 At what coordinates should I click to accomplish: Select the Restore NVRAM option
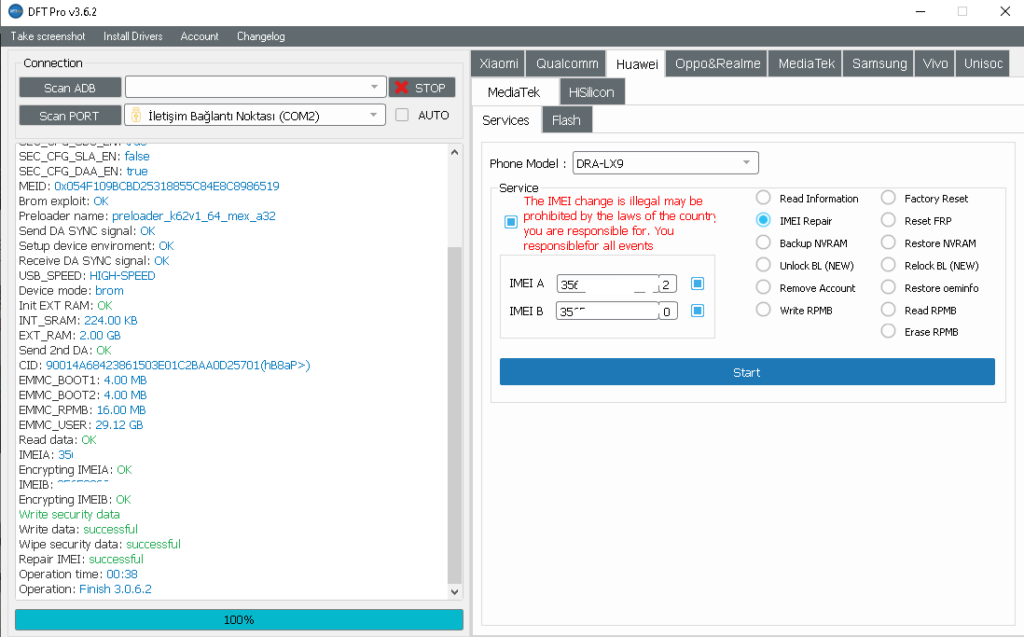pyautogui.click(x=888, y=242)
